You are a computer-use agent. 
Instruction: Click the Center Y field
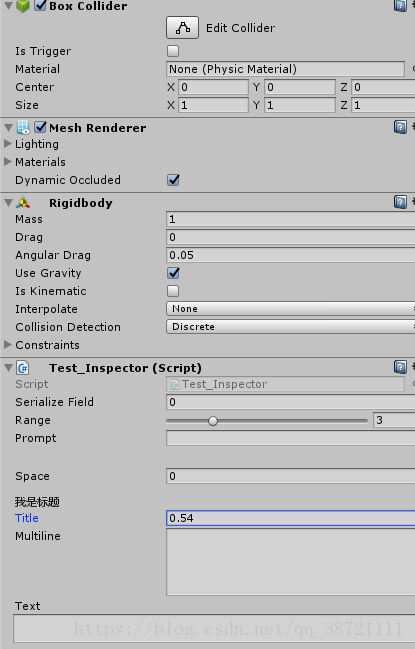(300, 87)
